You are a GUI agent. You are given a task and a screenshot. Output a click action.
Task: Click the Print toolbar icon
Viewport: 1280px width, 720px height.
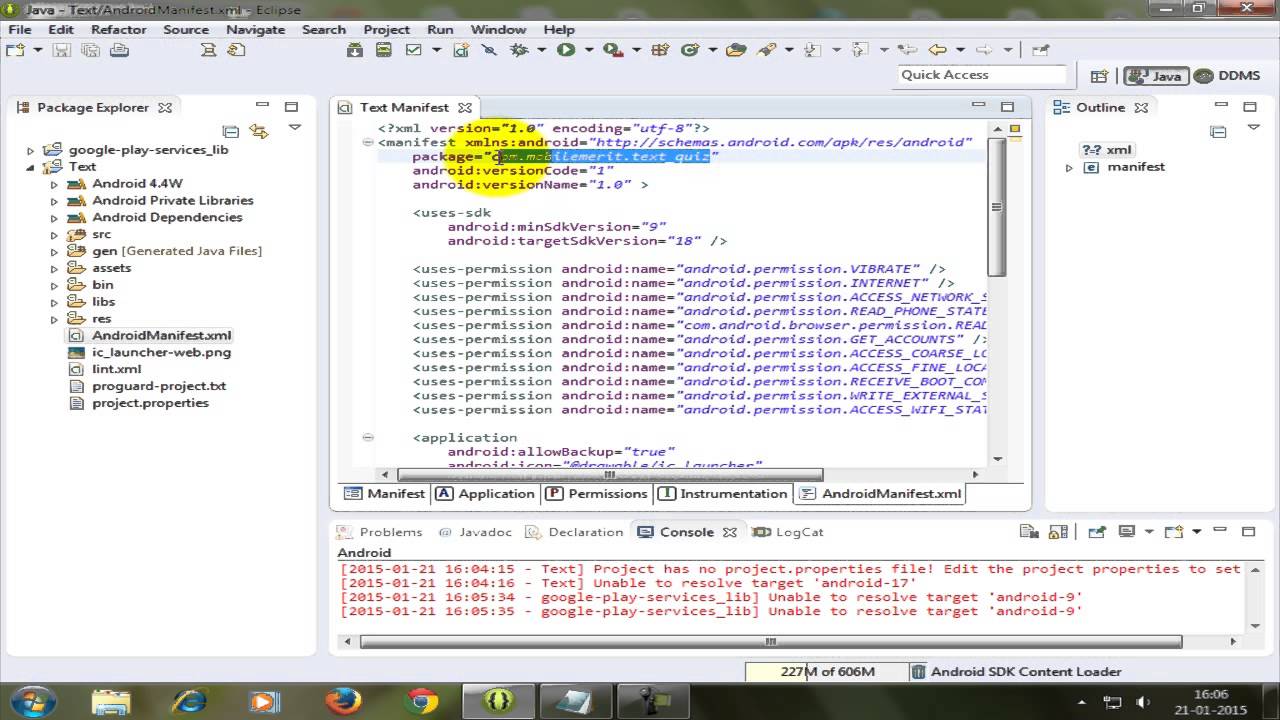[119, 50]
